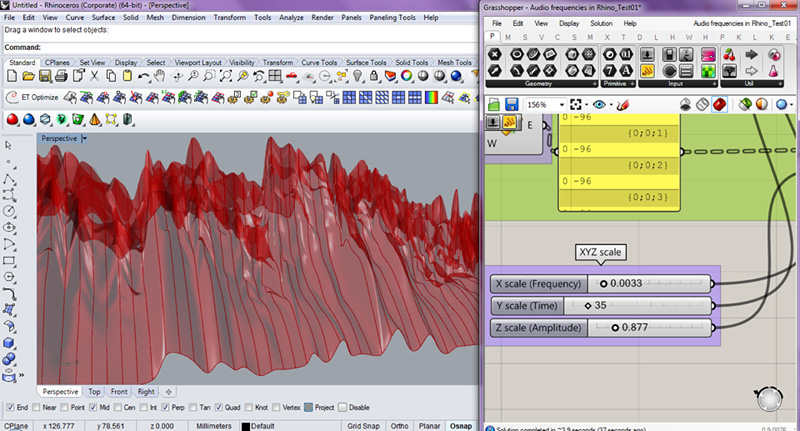Open the Paneling Tools menu in Rhino

[392, 17]
